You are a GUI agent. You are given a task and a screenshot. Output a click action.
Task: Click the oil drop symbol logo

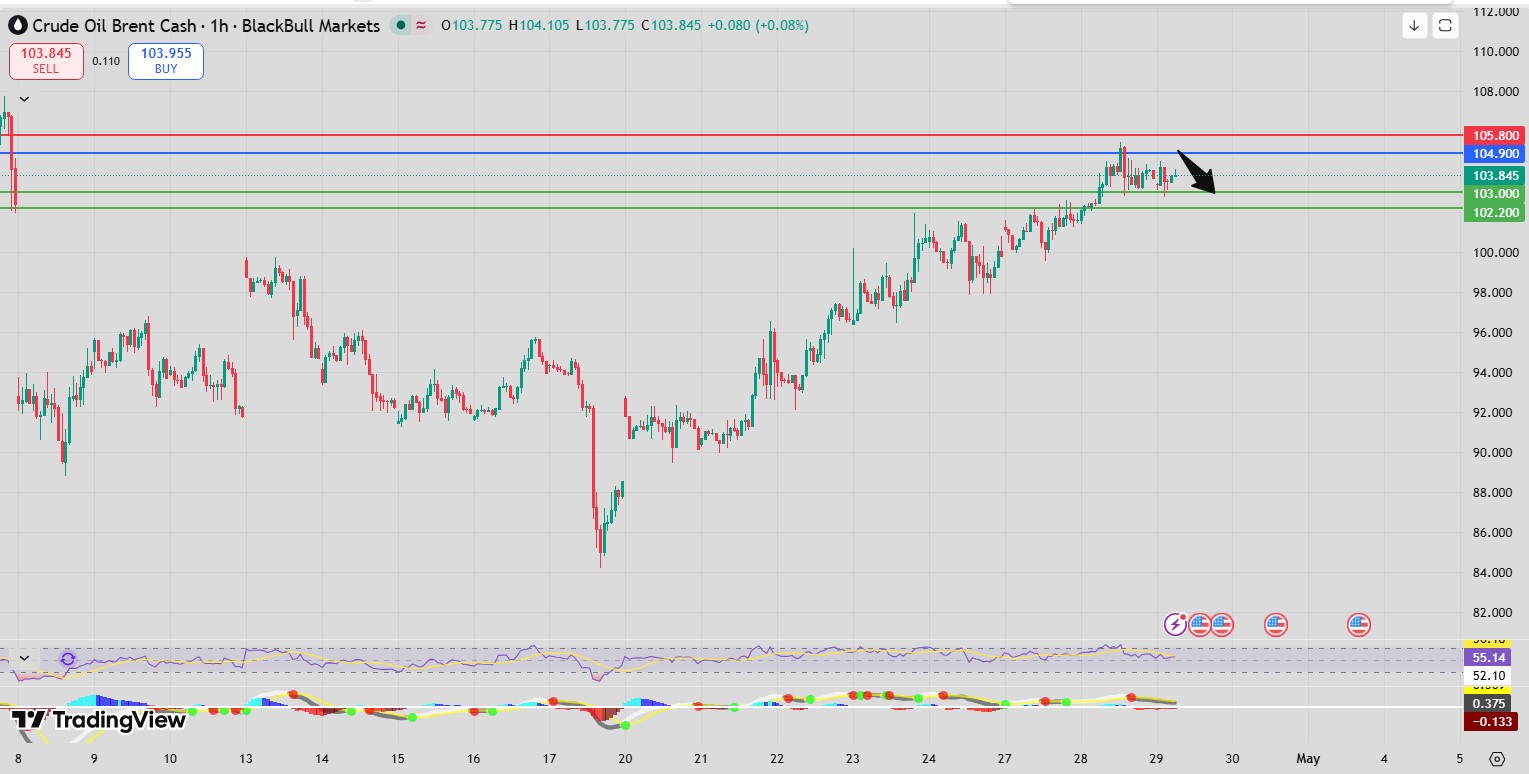pyautogui.click(x=17, y=26)
